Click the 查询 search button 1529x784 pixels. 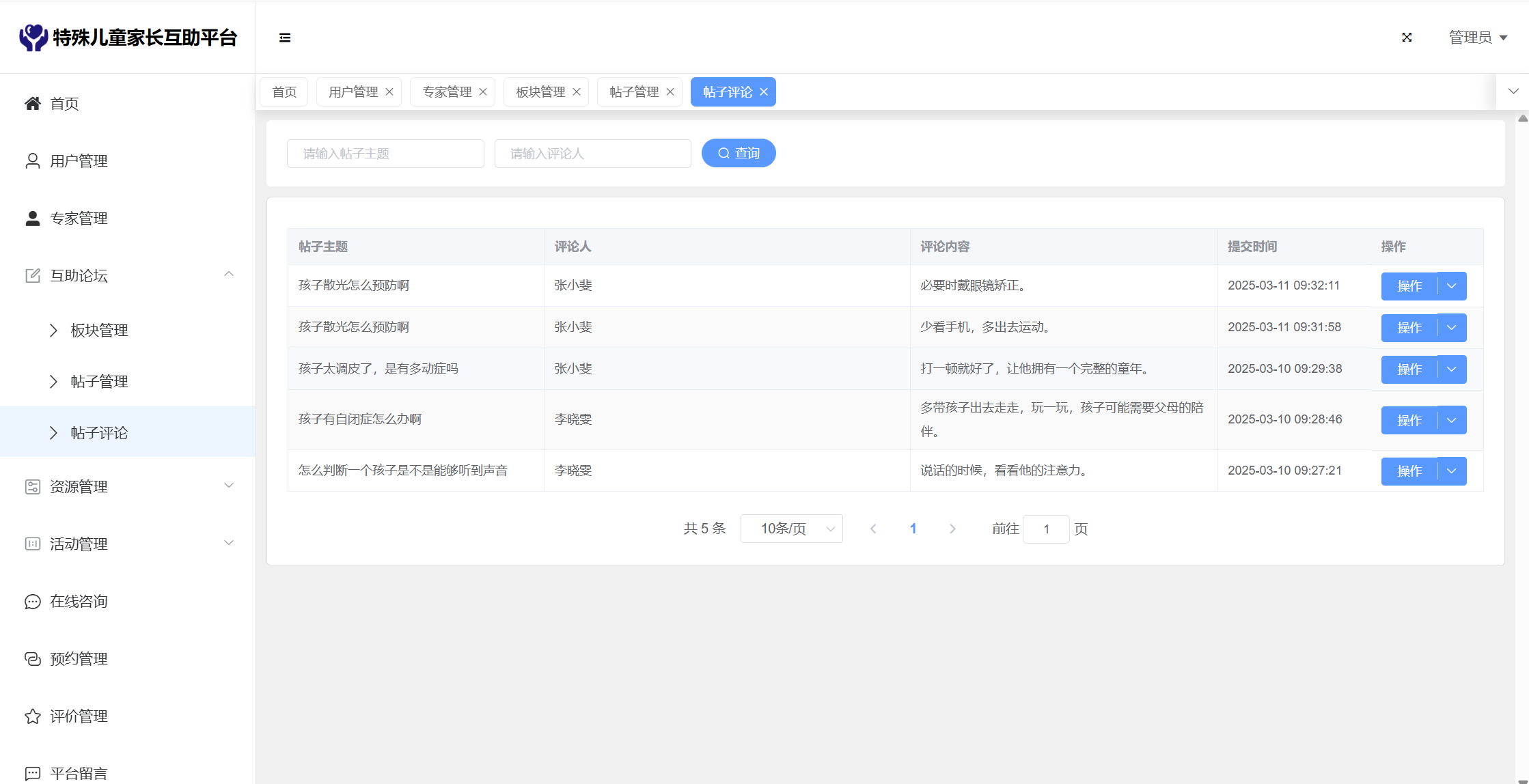pos(739,154)
